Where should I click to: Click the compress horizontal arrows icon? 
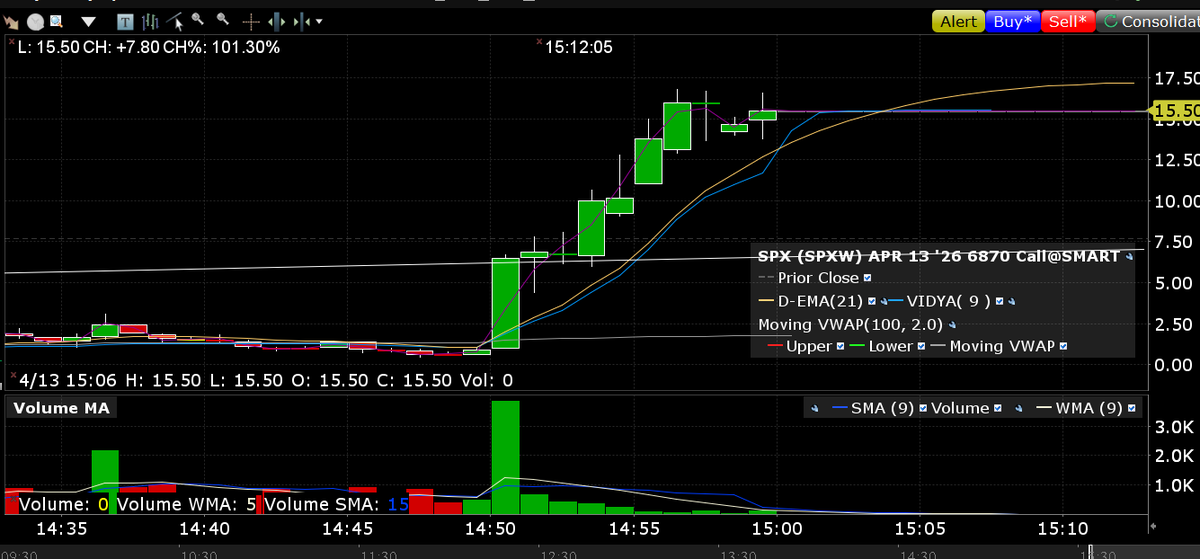[302, 22]
